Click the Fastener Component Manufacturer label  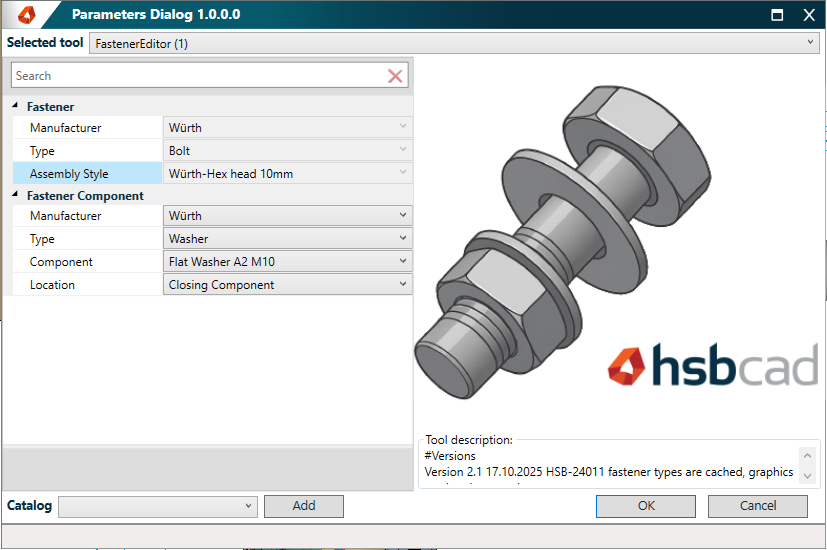point(65,216)
